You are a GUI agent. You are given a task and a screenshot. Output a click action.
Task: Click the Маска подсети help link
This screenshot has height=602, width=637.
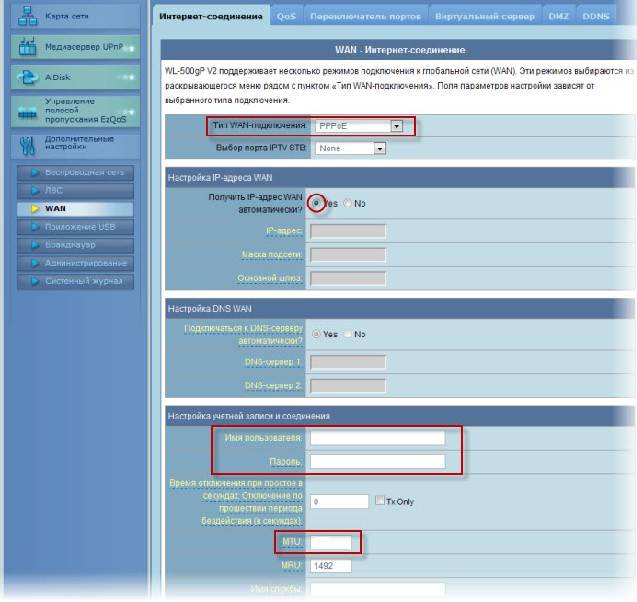tap(272, 255)
